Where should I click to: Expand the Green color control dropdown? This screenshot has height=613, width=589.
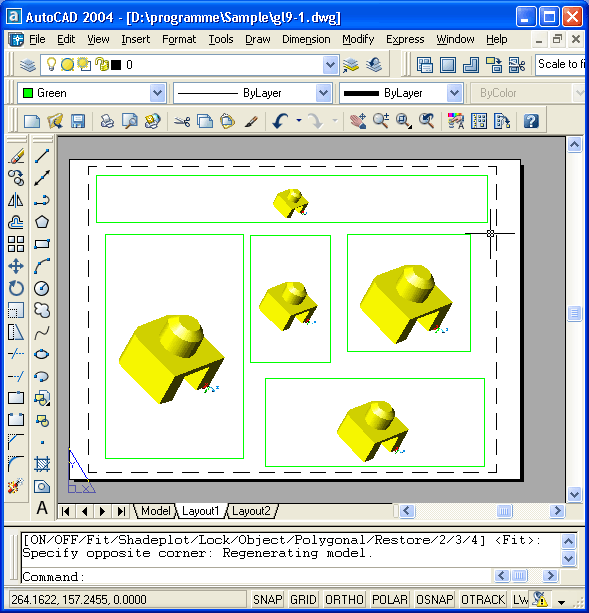coord(158,93)
